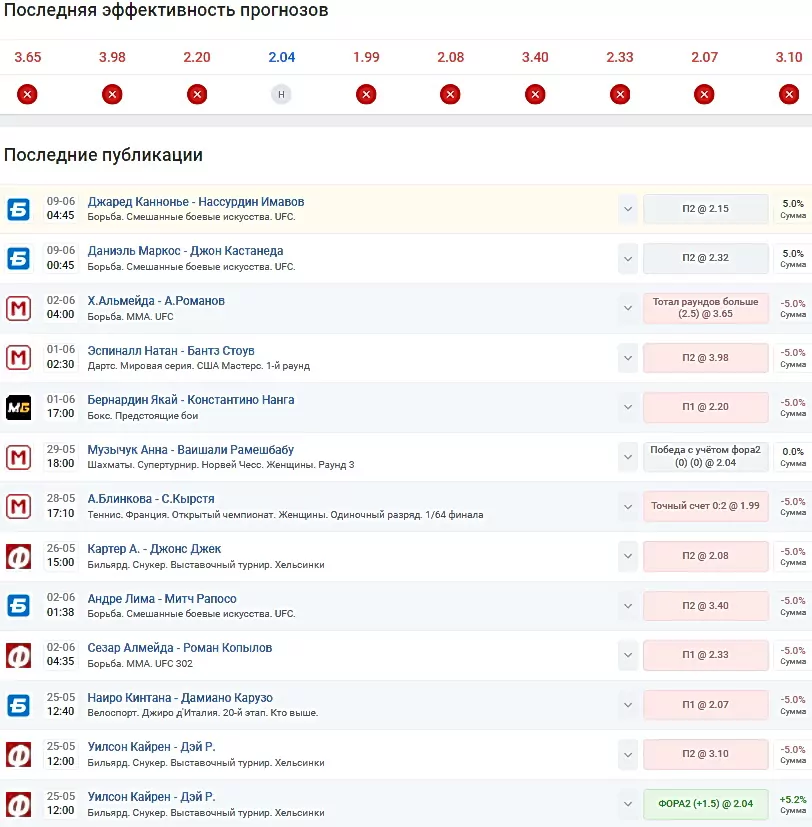This screenshot has width=812, height=827.
Task: Click the П1 @ 2.33 bet button
Action: pos(705,655)
